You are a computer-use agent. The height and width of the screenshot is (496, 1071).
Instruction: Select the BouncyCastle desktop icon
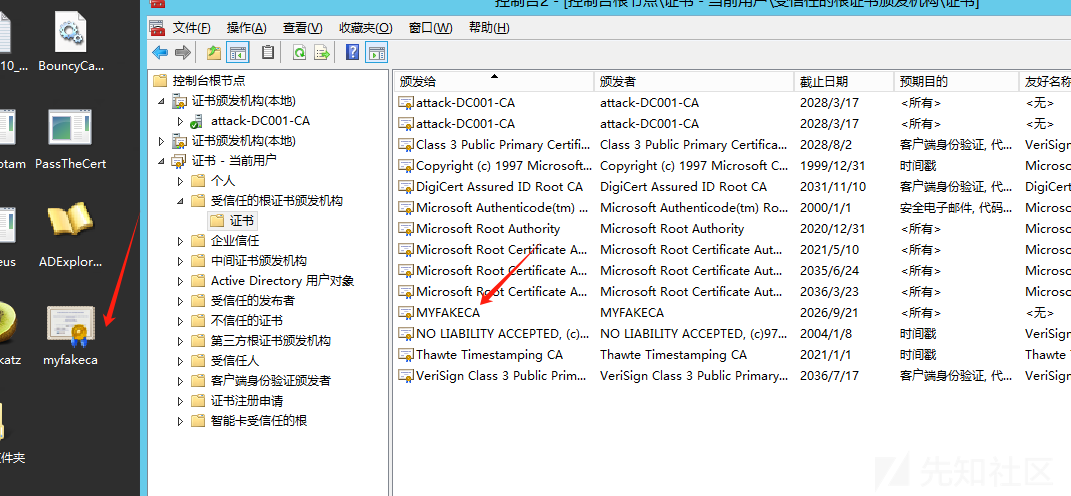tap(70, 42)
